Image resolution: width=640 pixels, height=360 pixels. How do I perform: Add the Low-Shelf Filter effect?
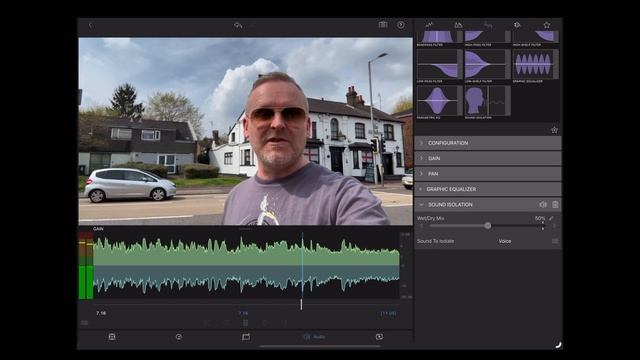pos(487,65)
